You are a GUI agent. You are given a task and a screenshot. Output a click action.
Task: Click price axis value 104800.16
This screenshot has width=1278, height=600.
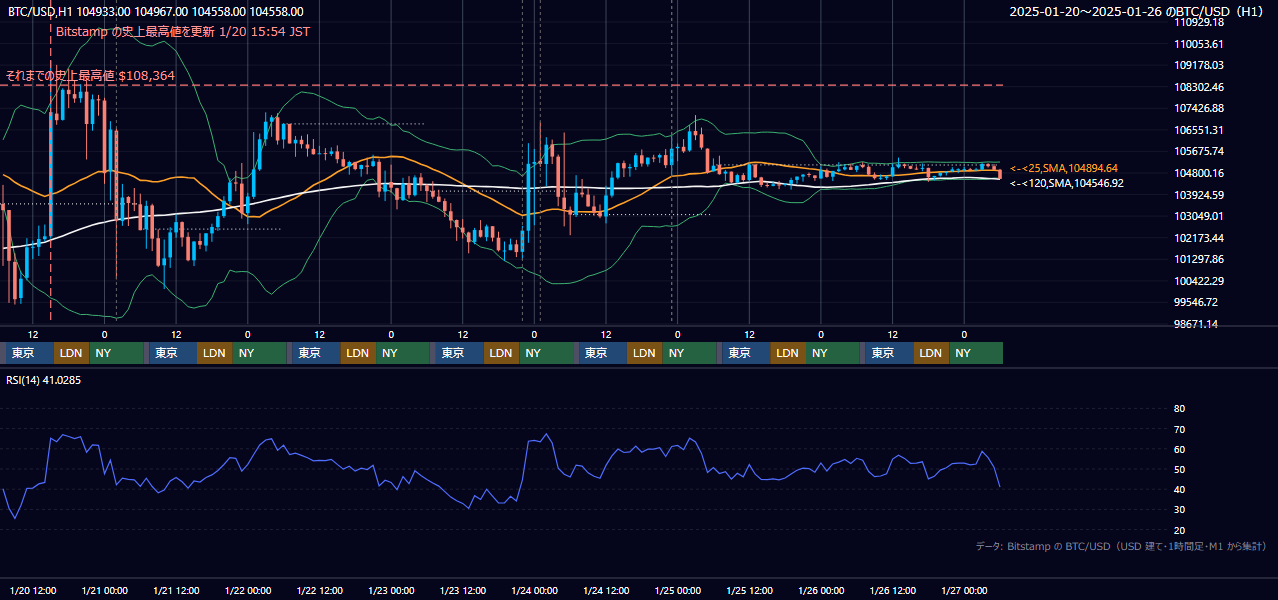[x=1198, y=173]
